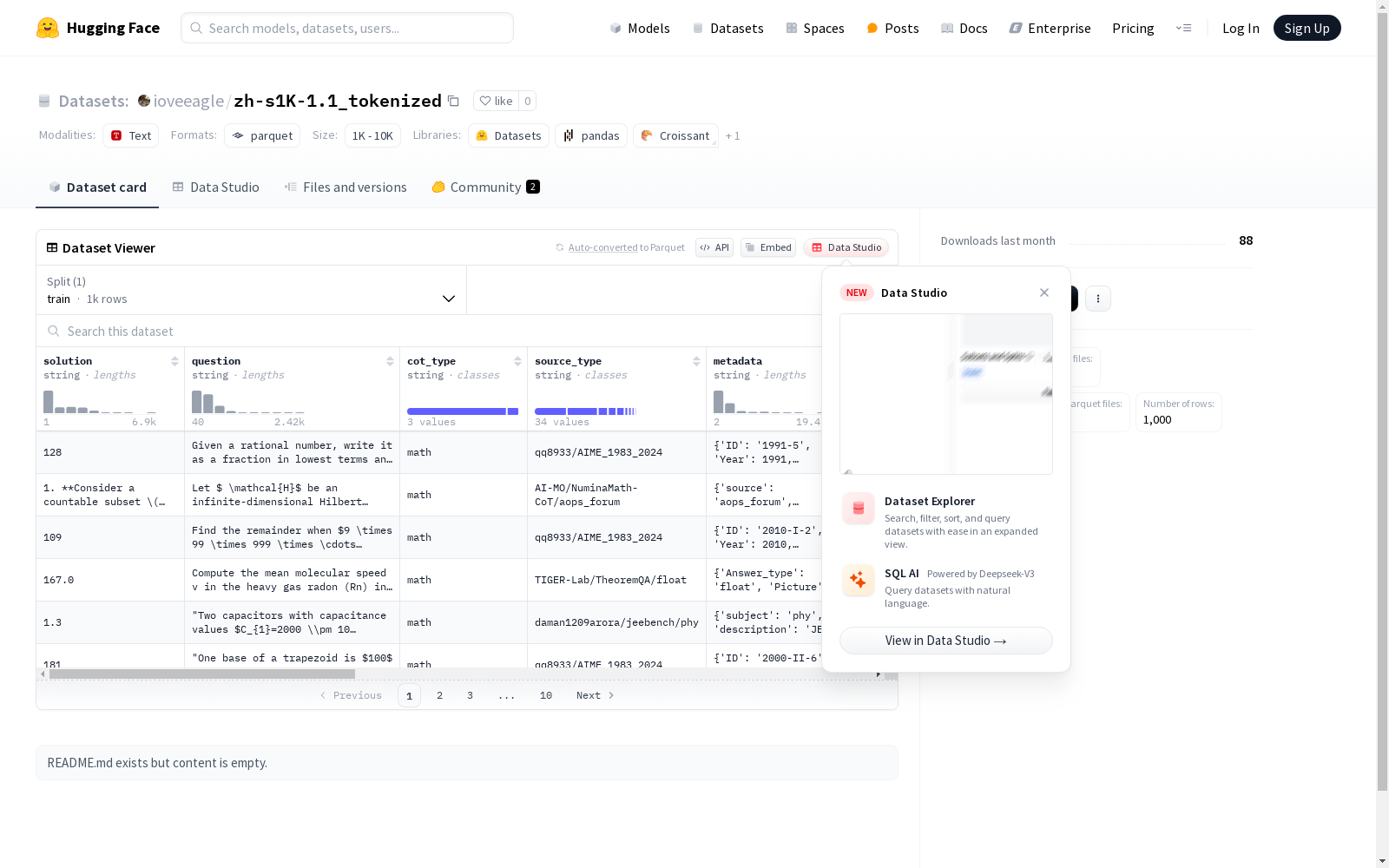This screenshot has height=868, width=1389.
Task: Click the Dataset Explorer icon
Action: [859, 509]
